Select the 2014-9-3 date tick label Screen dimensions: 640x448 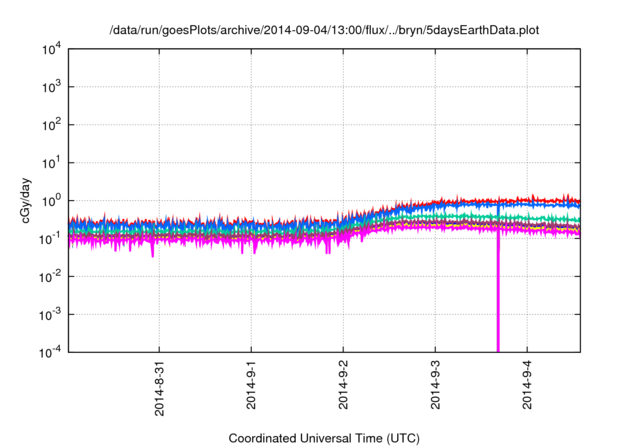(x=436, y=385)
